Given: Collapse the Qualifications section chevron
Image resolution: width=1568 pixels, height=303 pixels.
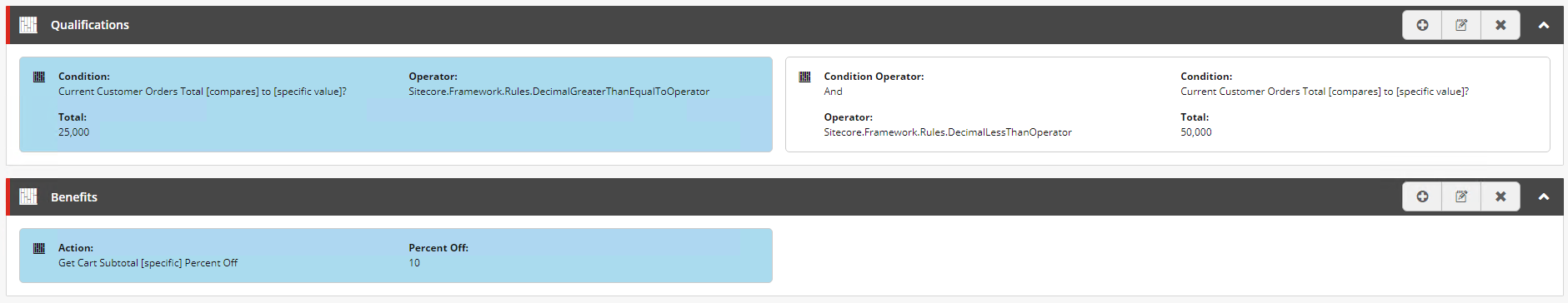Looking at the screenshot, I should 1544,25.
